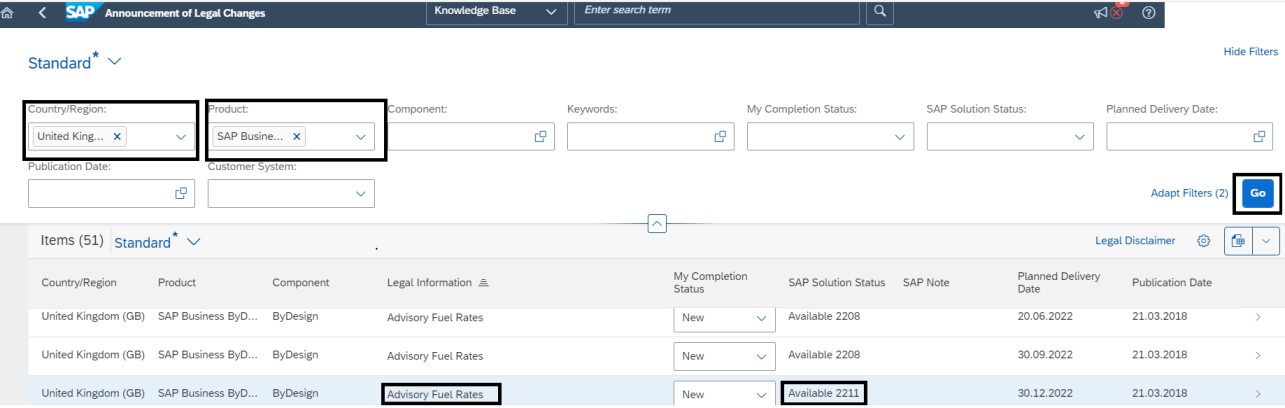The image size is (1285, 408).
Task: Change completion status for 30.09.2022 row
Action: point(725,356)
